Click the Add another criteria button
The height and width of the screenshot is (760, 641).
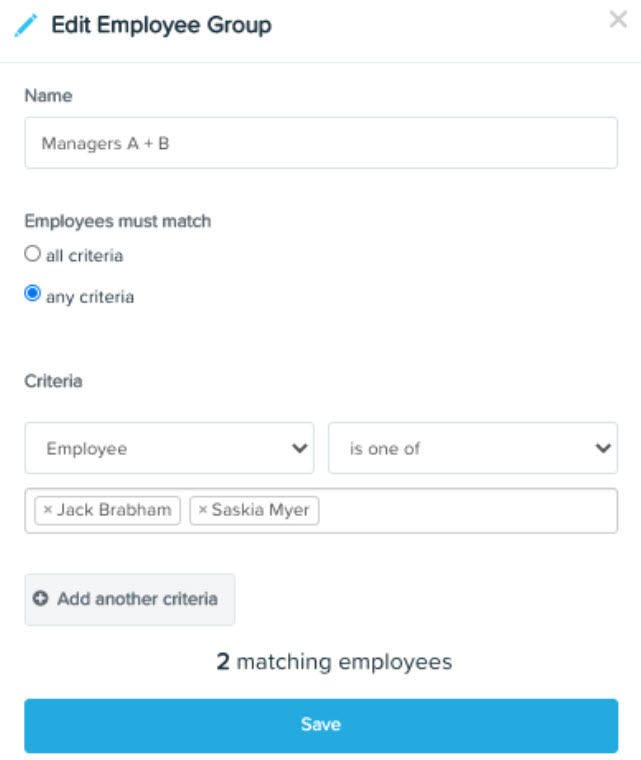coord(130,600)
